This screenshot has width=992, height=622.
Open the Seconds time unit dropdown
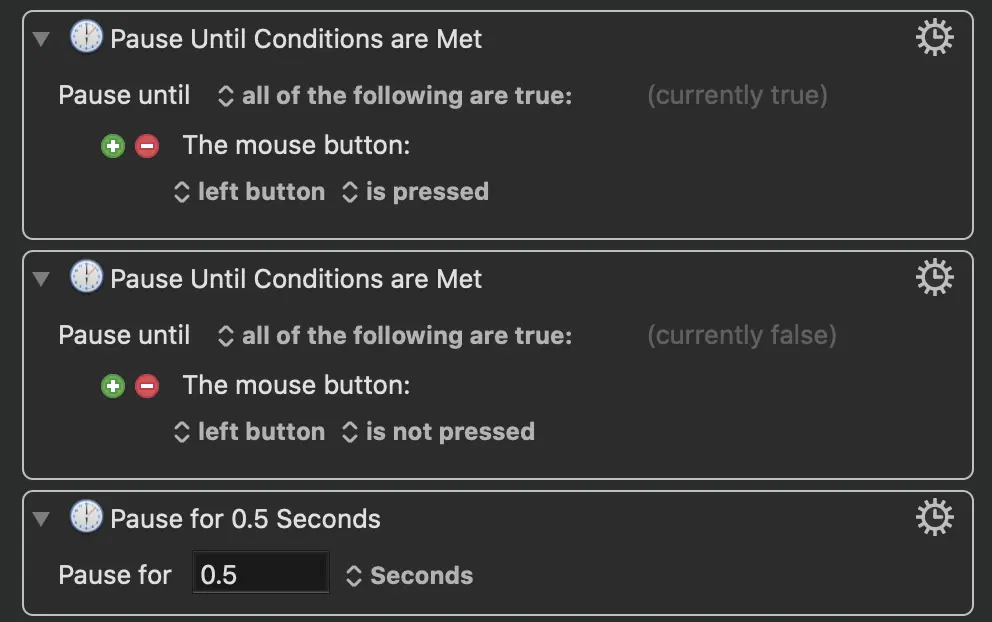(x=409, y=576)
